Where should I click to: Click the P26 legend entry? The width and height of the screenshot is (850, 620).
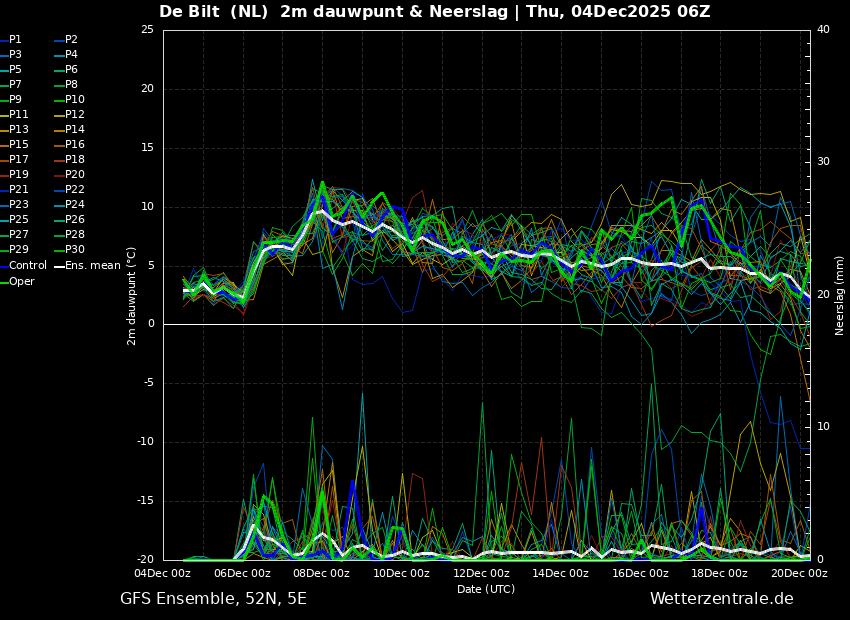click(x=69, y=219)
